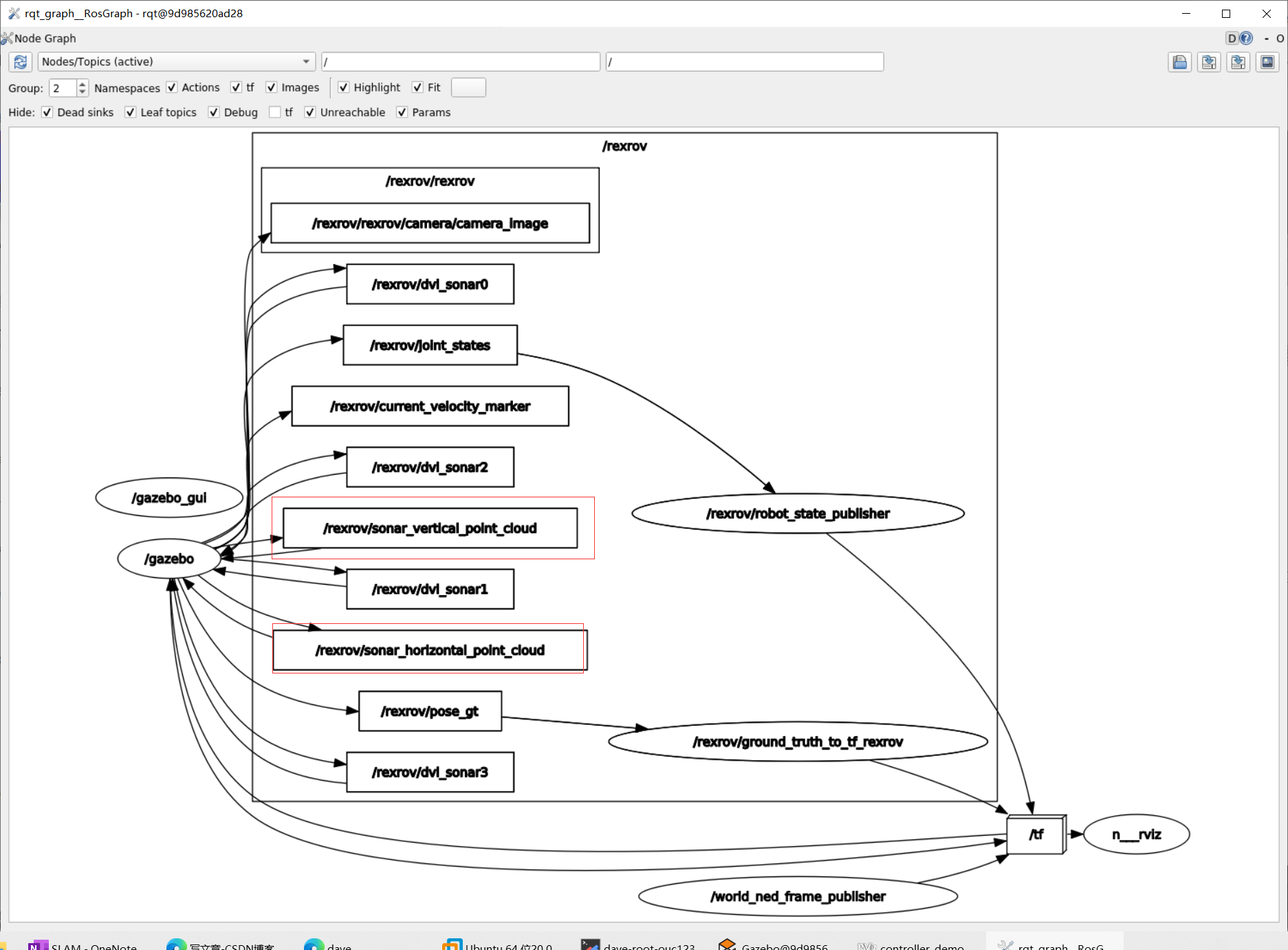Click the /rexrov namespace title label
The width and height of the screenshot is (1288, 950).
click(x=624, y=146)
